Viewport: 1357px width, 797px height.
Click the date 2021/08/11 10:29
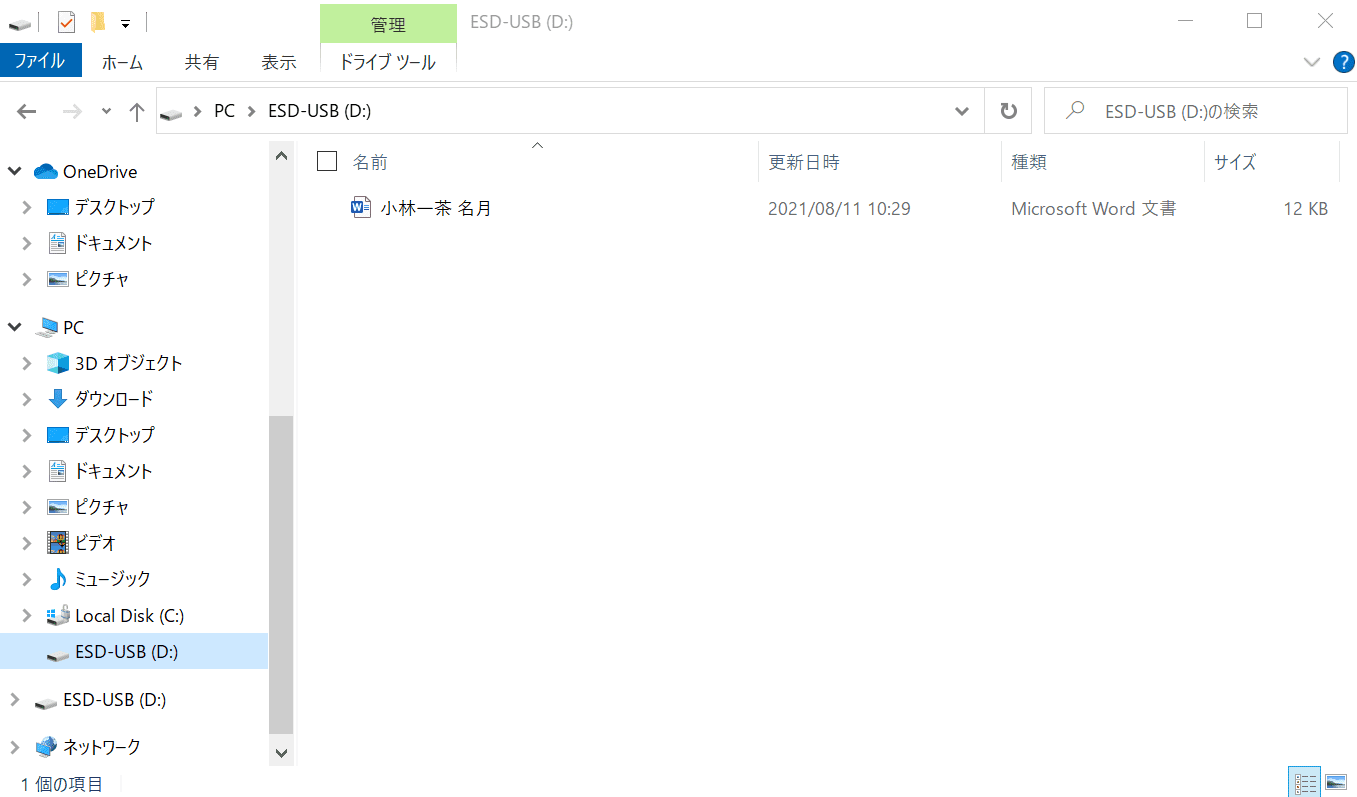[839, 209]
